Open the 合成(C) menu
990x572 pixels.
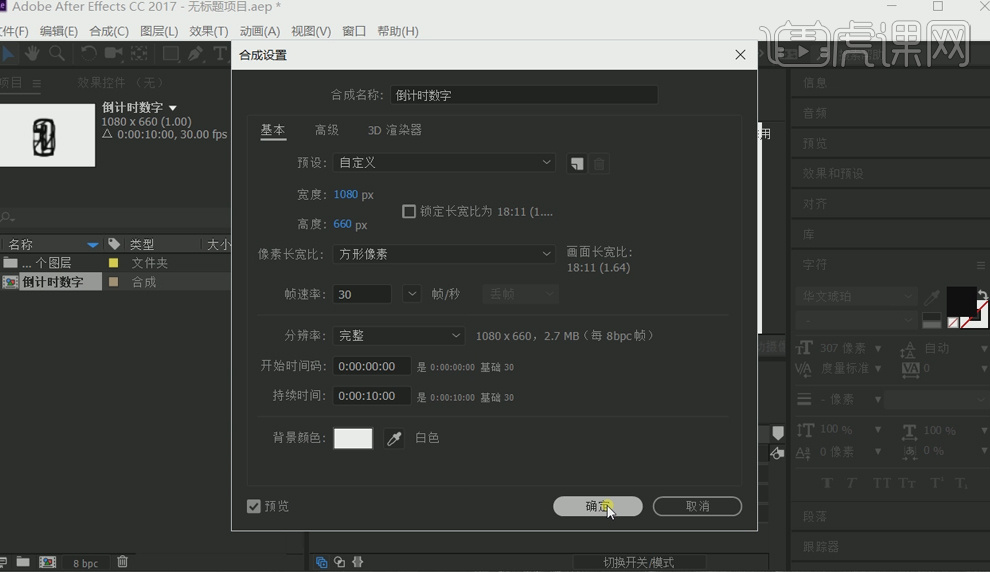pos(109,31)
